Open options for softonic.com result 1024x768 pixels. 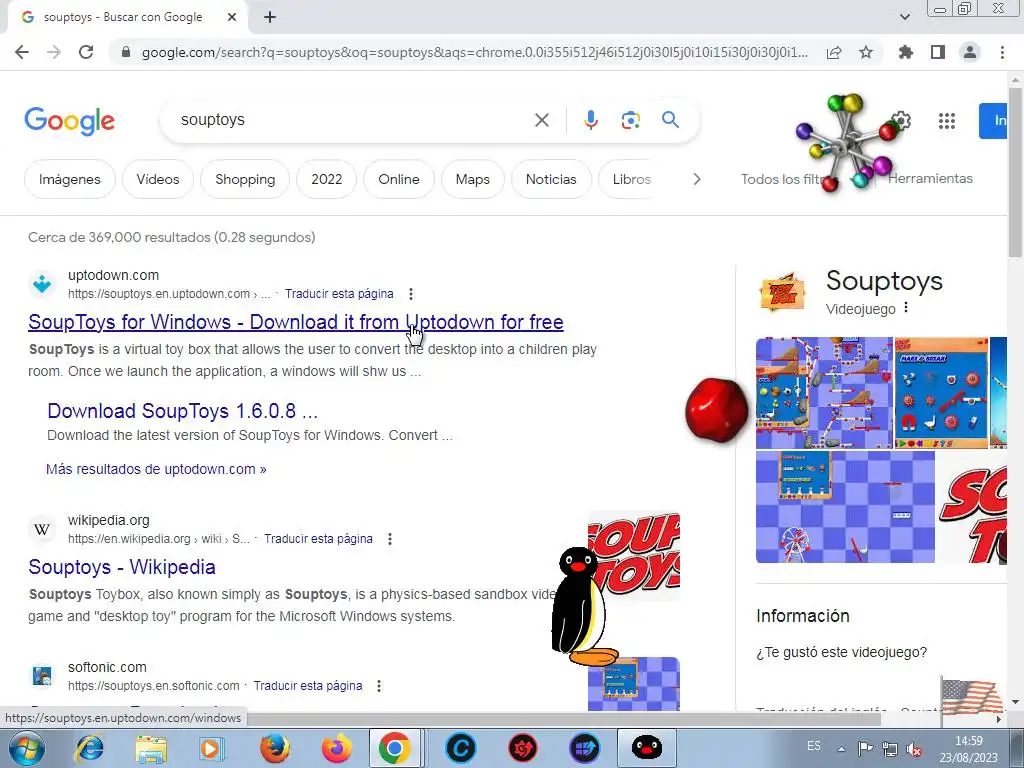coord(379,686)
